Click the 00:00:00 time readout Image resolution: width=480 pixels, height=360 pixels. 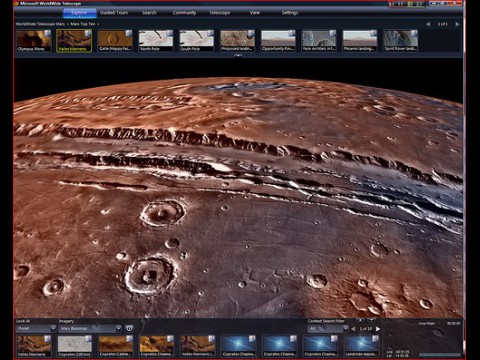point(454,323)
